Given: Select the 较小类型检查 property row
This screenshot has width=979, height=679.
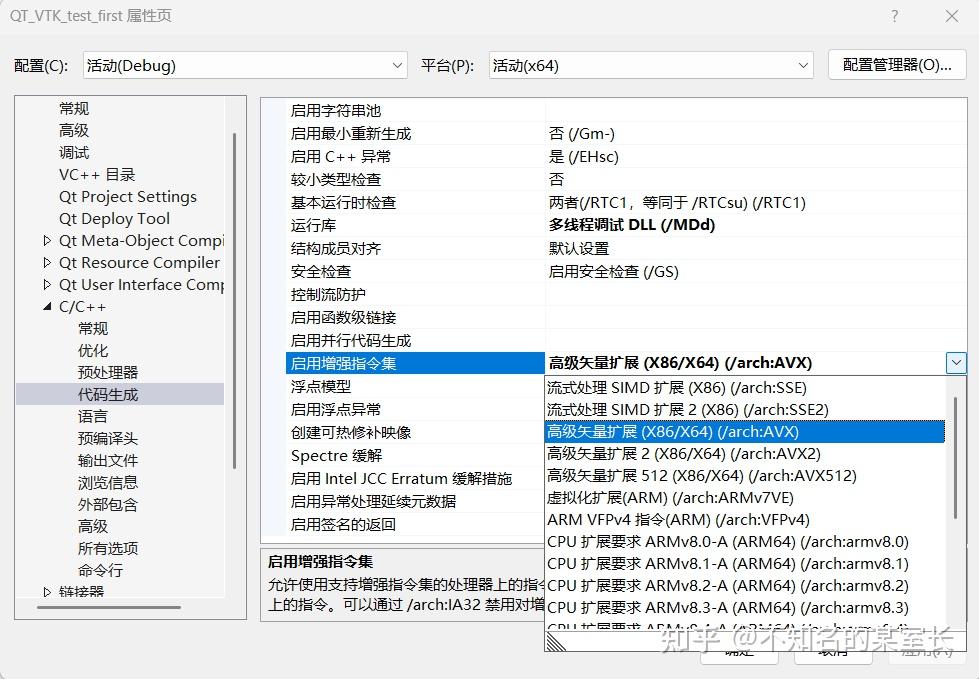Looking at the screenshot, I should pyautogui.click(x=626, y=180).
